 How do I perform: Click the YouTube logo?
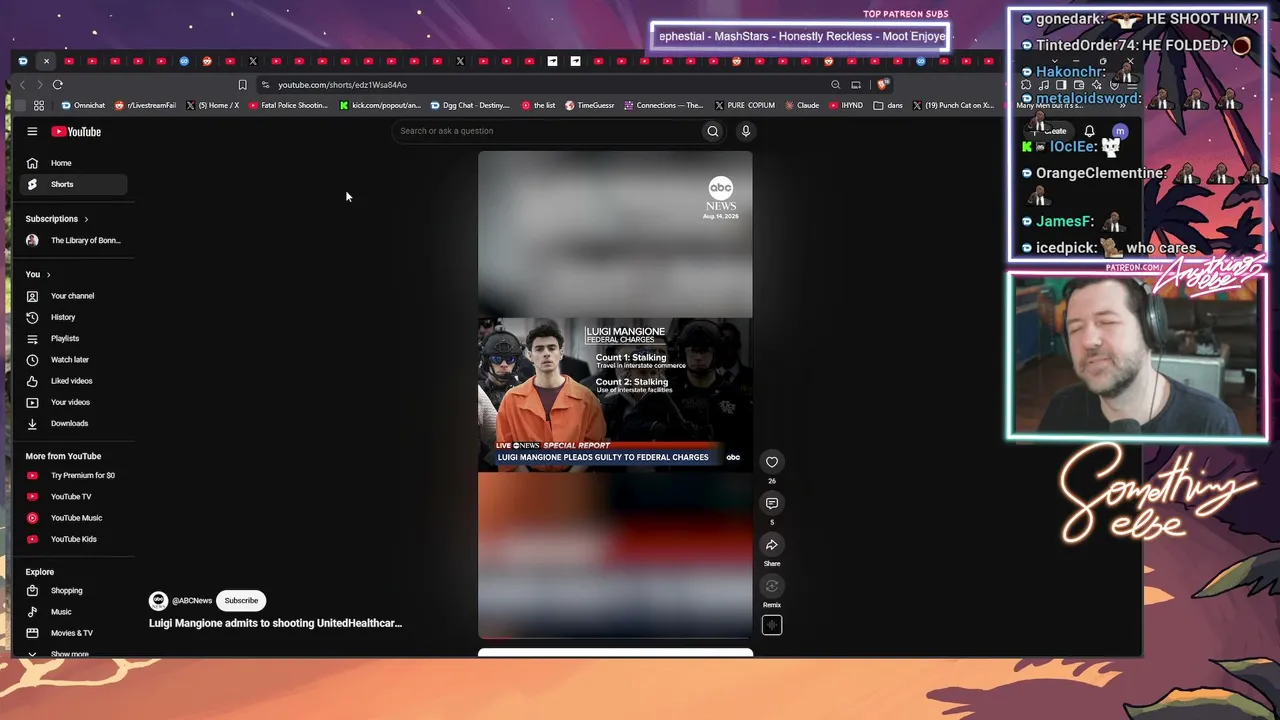[x=76, y=131]
